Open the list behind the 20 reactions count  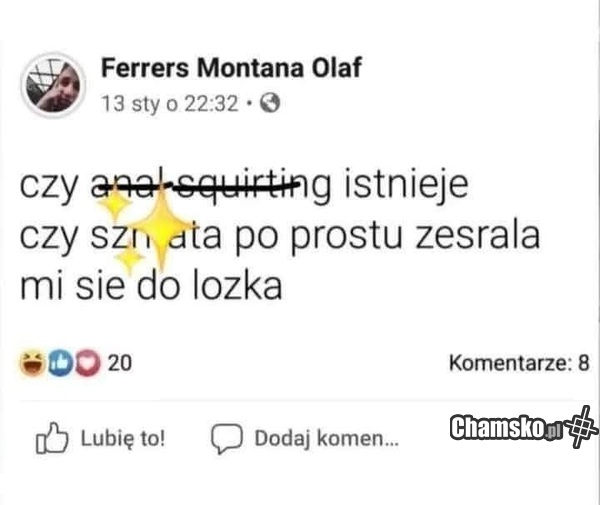point(120,363)
